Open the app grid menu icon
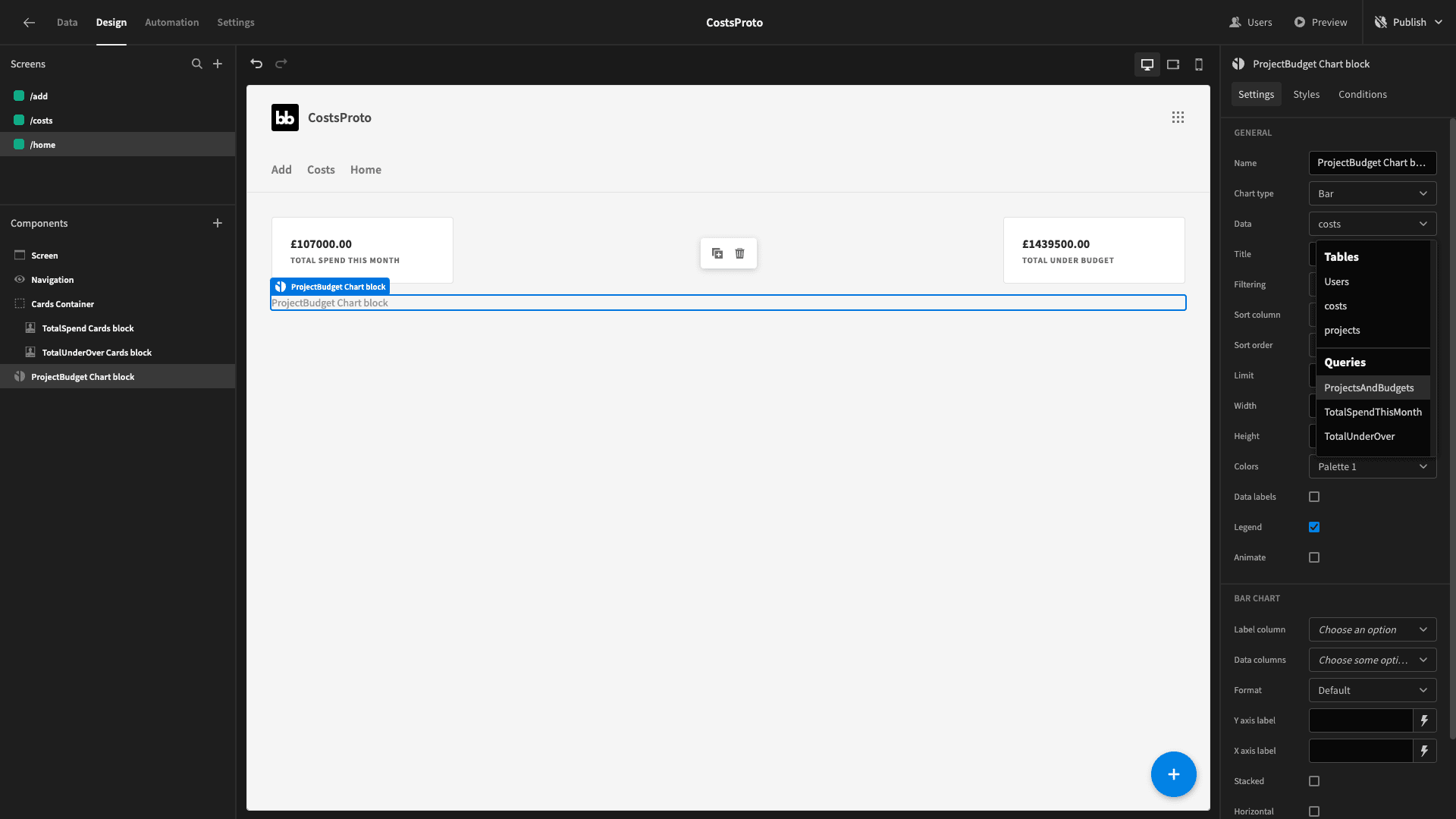 1178,118
